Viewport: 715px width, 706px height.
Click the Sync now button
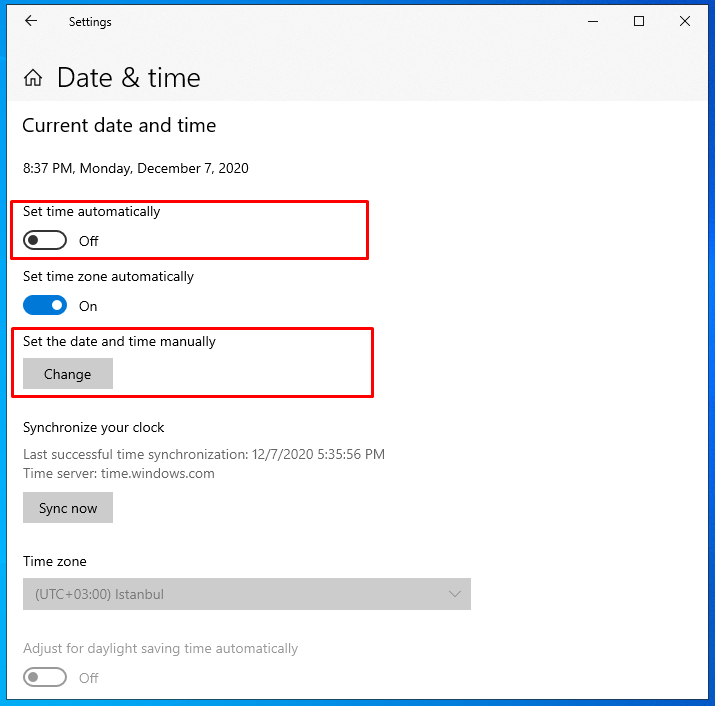(68, 508)
